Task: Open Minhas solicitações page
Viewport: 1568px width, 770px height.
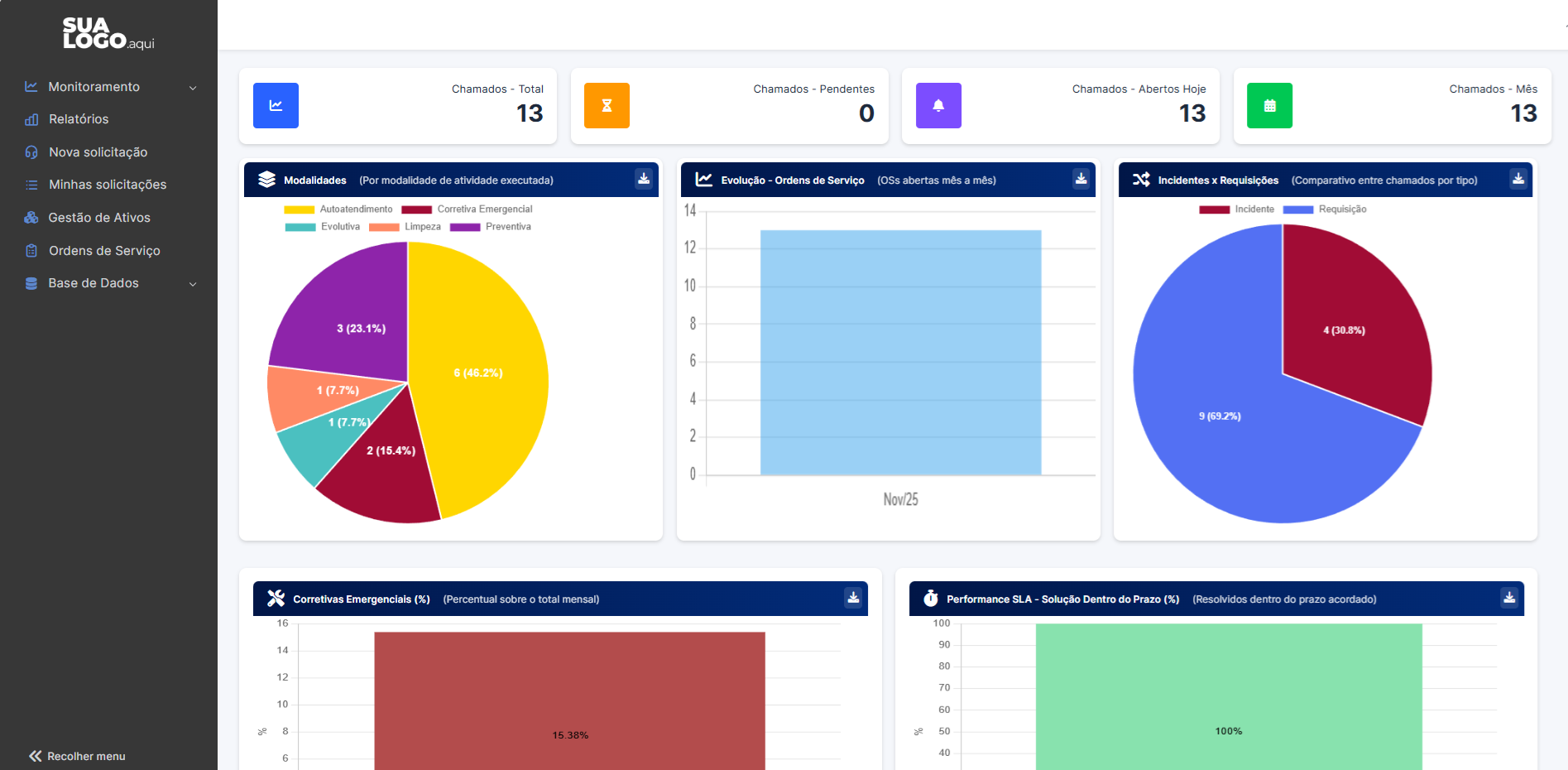Action: point(108,185)
